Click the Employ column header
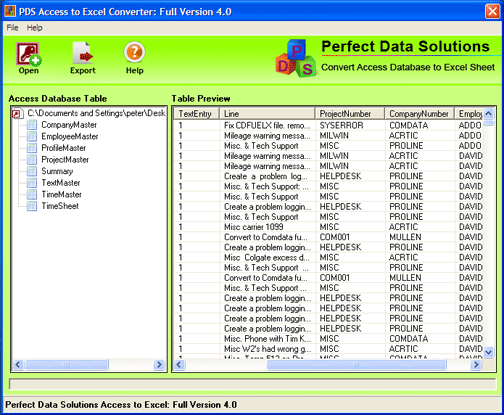504x415 pixels. [x=469, y=114]
